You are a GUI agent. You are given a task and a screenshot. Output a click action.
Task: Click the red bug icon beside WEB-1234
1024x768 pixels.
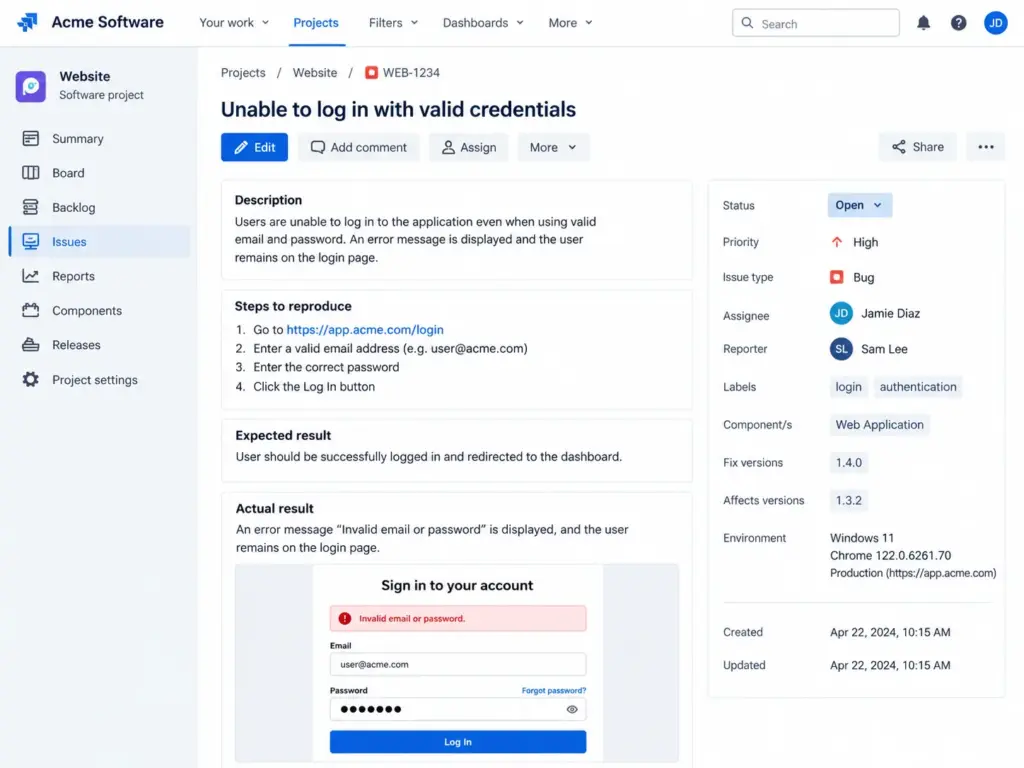(x=371, y=72)
